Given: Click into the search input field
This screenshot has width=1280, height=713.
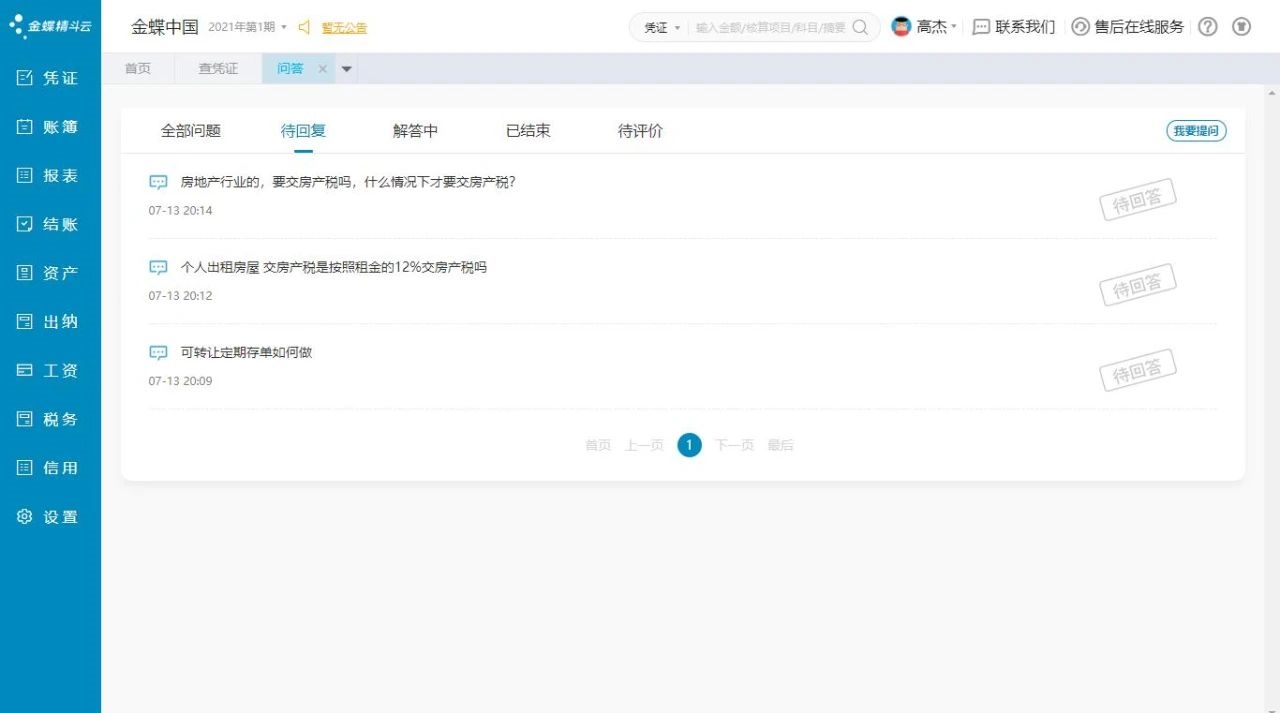Looking at the screenshot, I should tap(769, 28).
